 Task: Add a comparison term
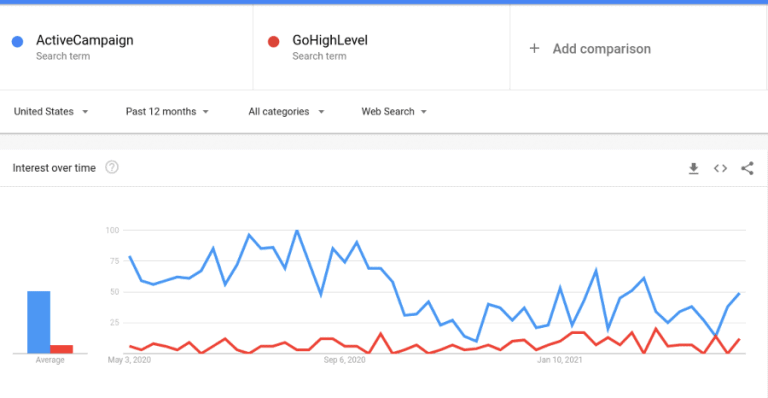click(x=602, y=49)
